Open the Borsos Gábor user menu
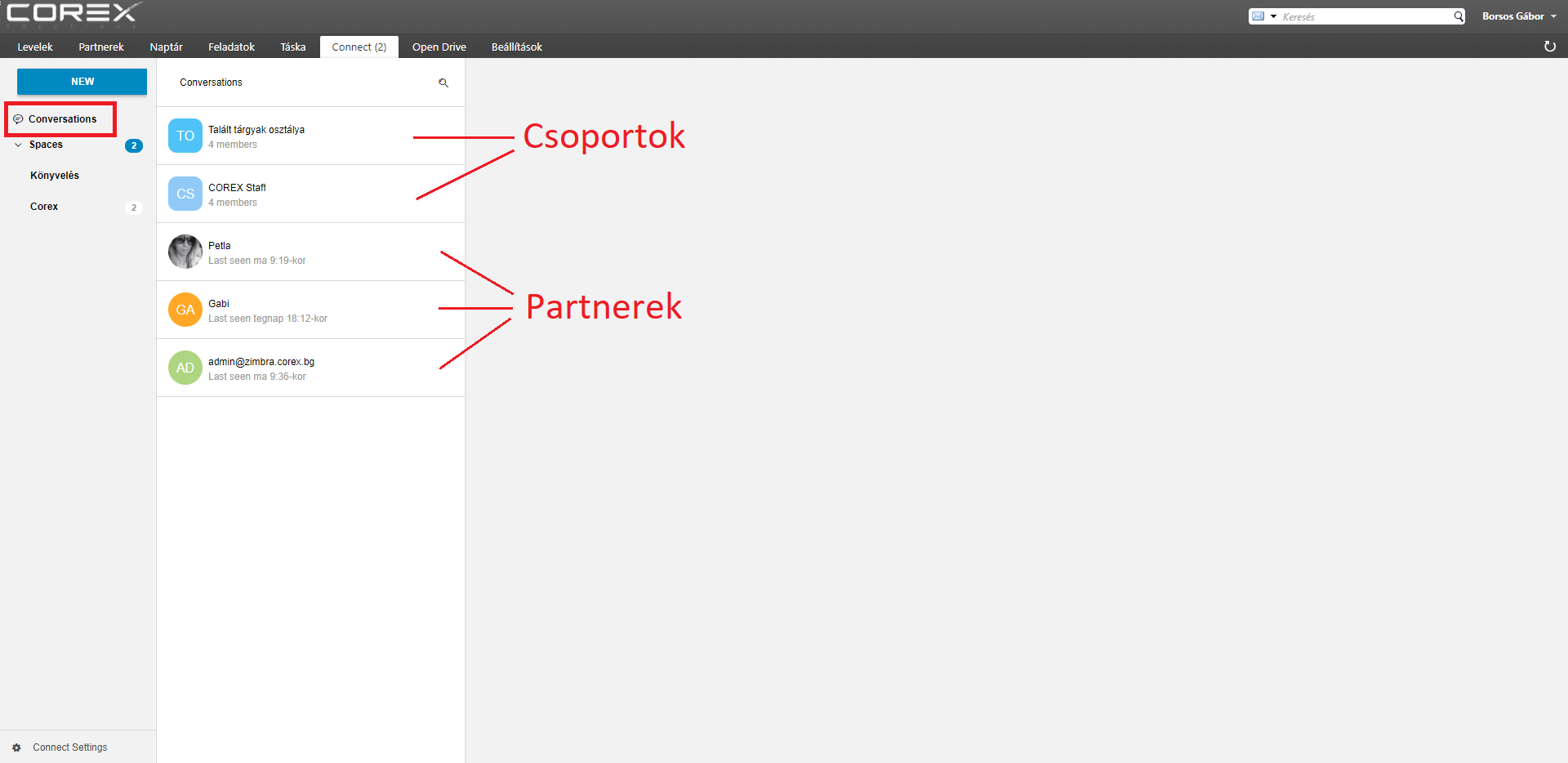This screenshot has height=763, width=1568. (x=1519, y=16)
